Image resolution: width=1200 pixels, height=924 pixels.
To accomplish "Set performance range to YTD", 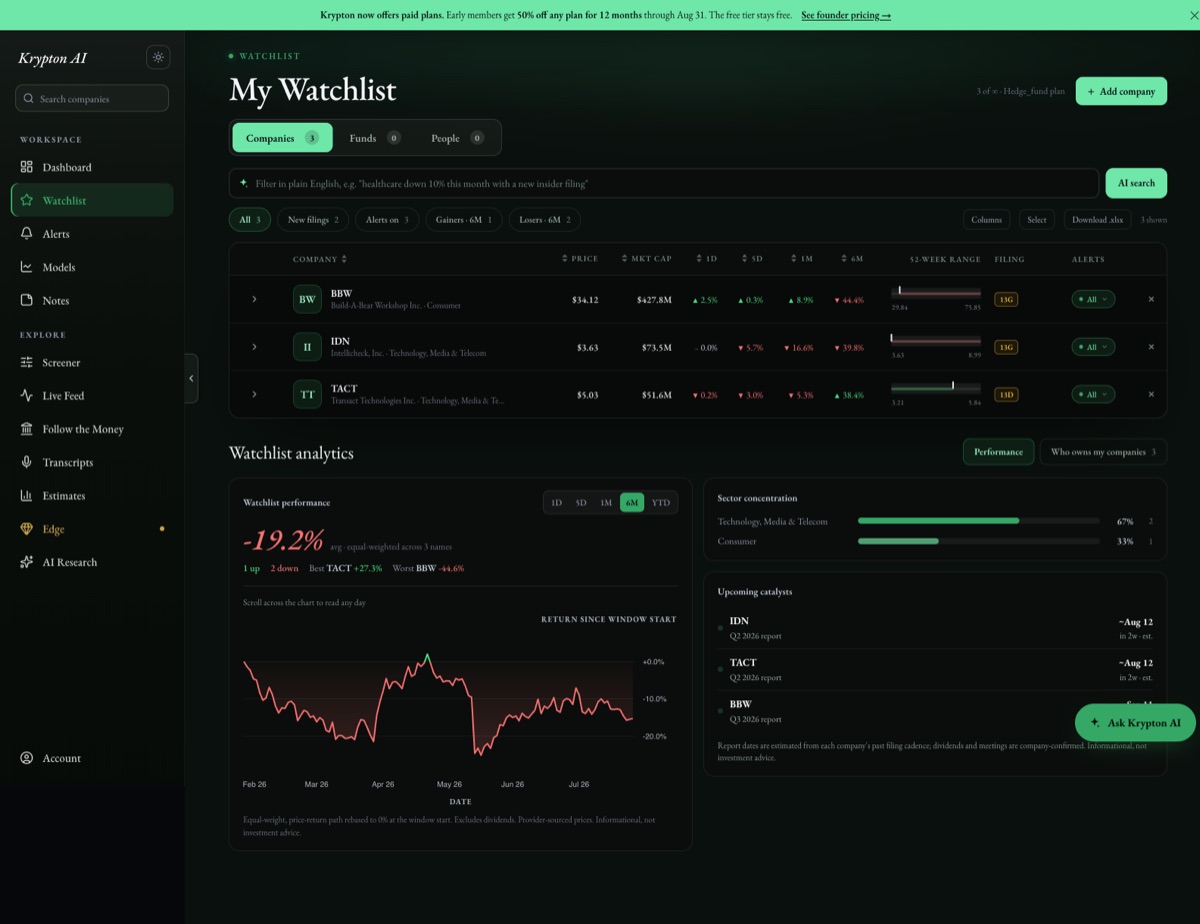I will [x=661, y=503].
